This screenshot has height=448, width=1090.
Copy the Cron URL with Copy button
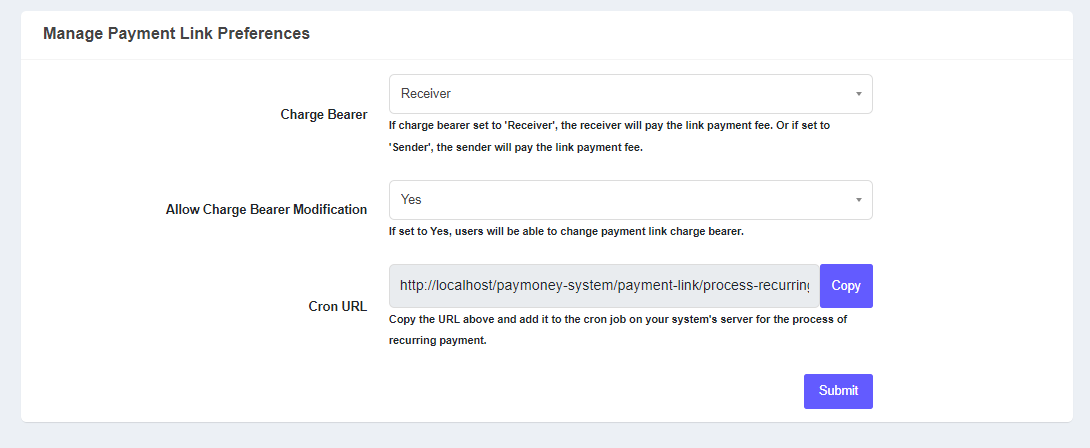point(846,286)
